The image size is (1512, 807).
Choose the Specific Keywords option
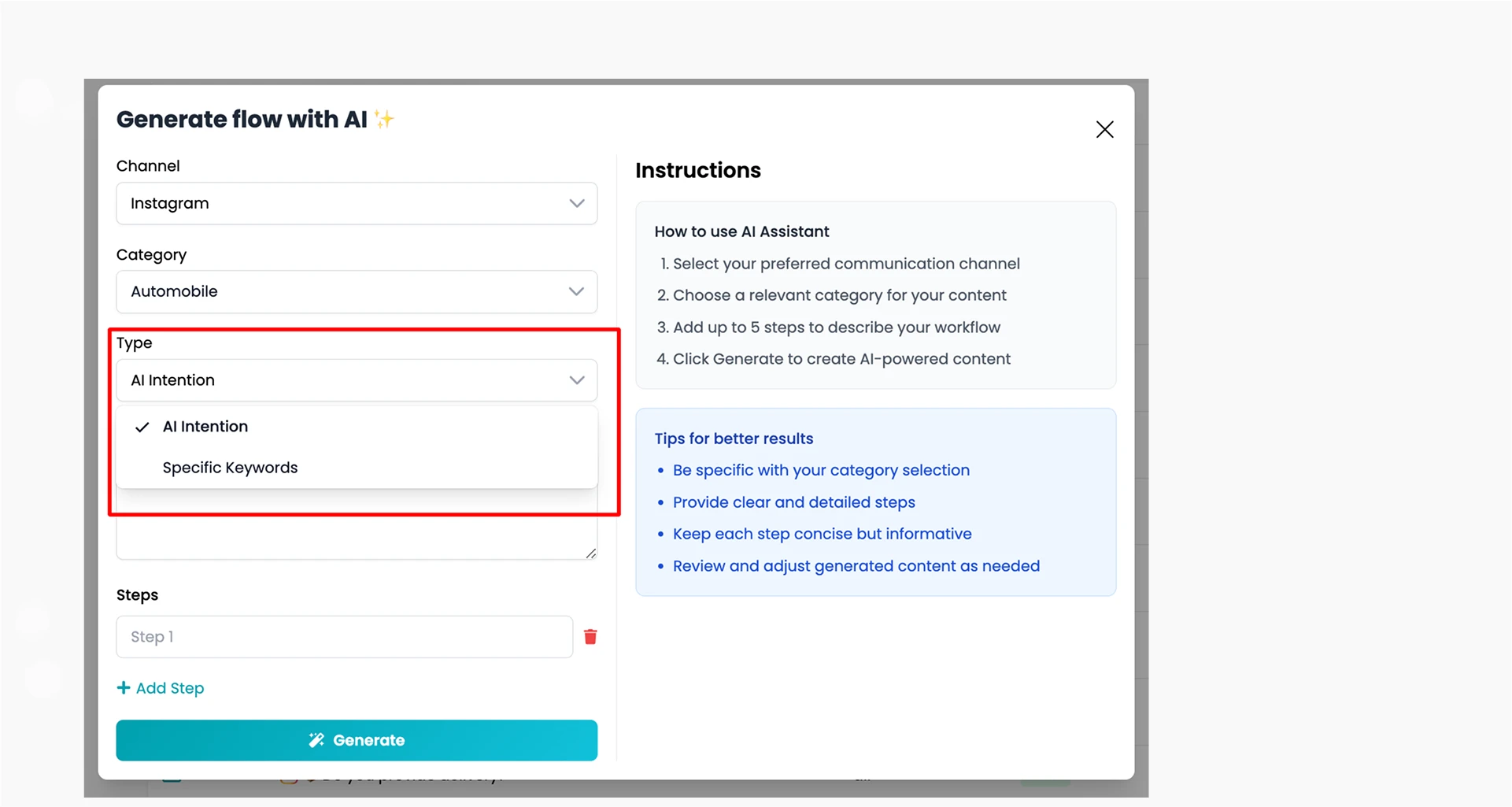357,468
